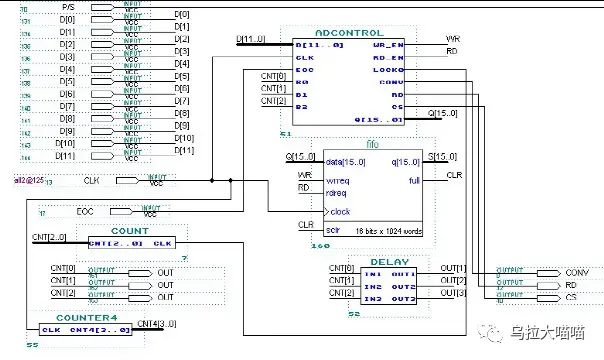Select the D[11] input pin symbol
Image resolution: width=604 pixels, height=360 pixels.
[x=103, y=156]
